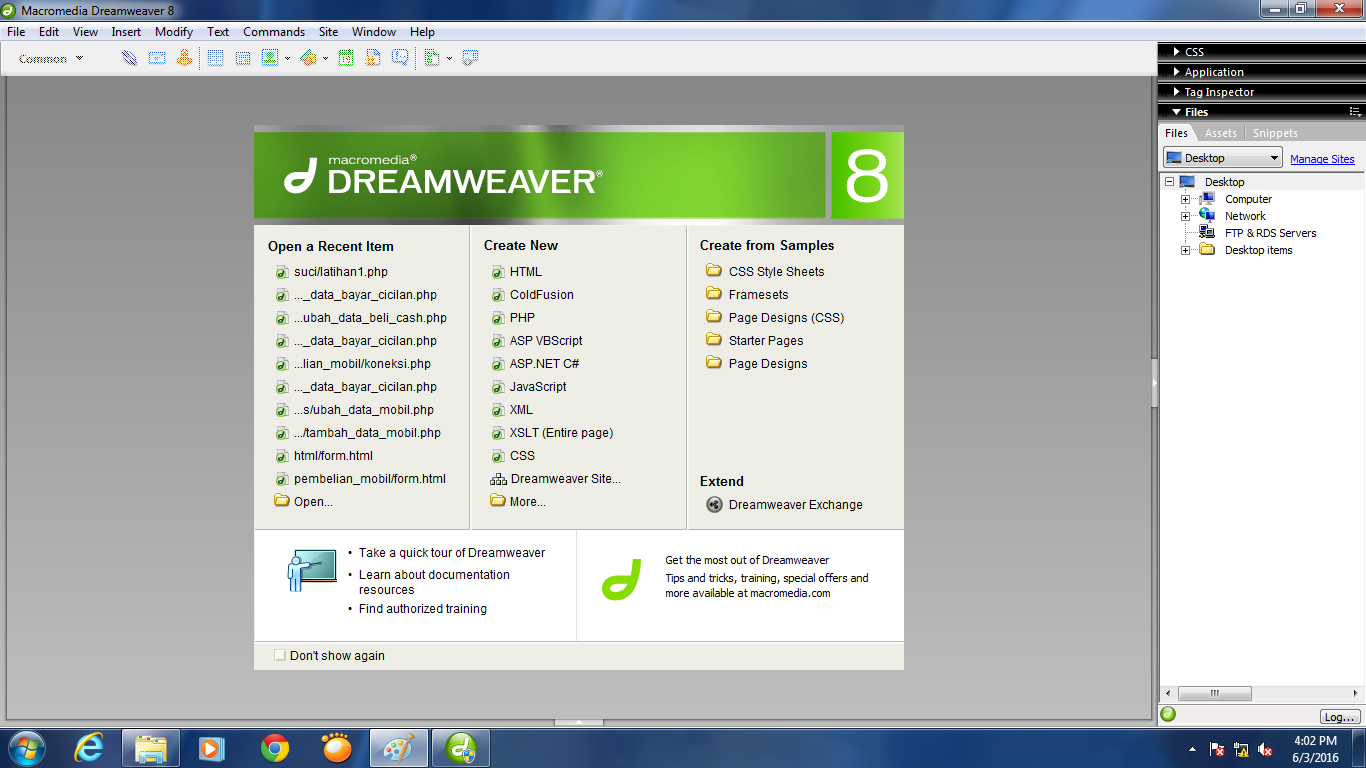The width and height of the screenshot is (1366, 768).
Task: Click the green status icon beside Log button
Action: (1168, 714)
